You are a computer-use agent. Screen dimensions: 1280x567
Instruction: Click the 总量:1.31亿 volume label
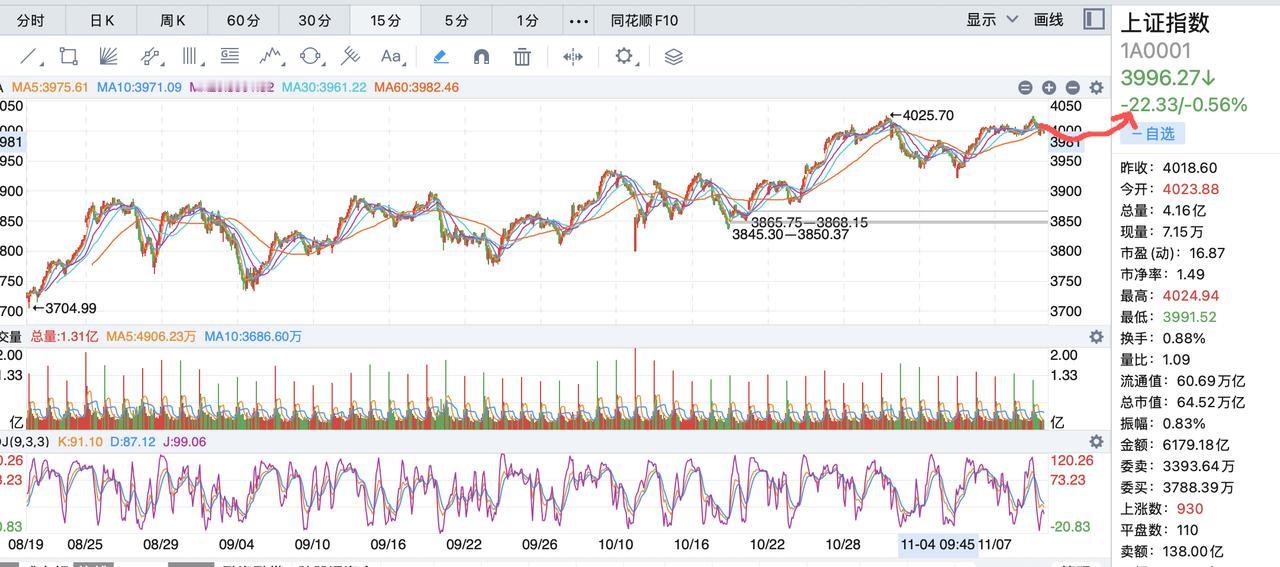(x=64, y=337)
